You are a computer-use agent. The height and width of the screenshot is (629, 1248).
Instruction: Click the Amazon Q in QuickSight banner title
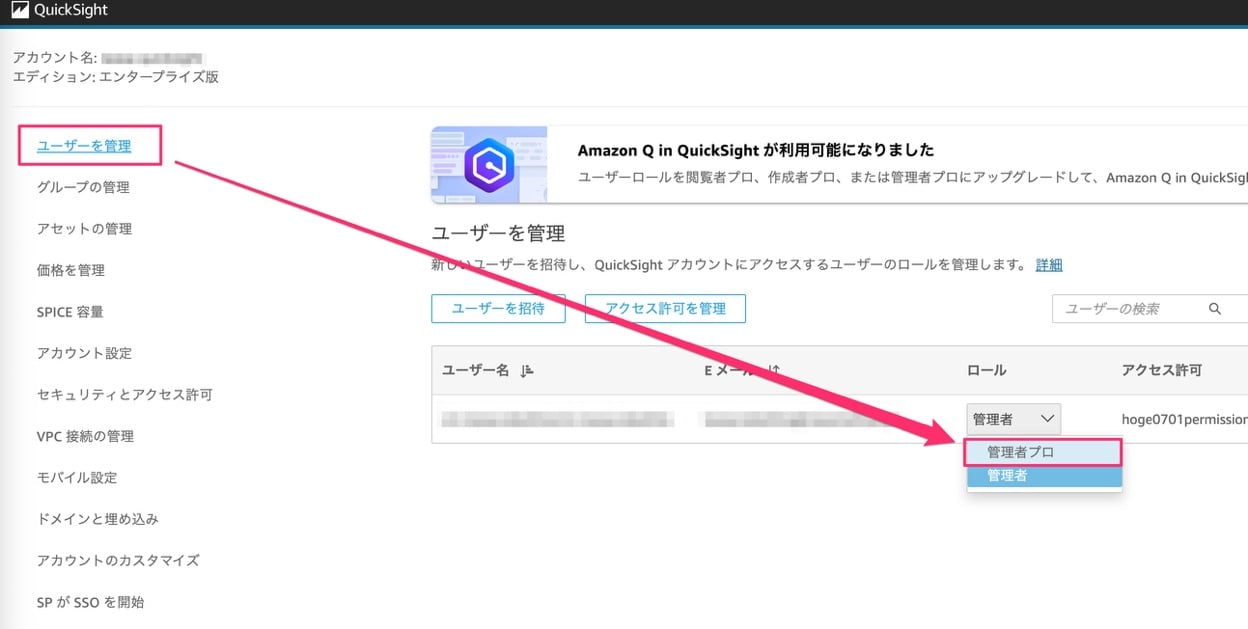pyautogui.click(x=756, y=150)
